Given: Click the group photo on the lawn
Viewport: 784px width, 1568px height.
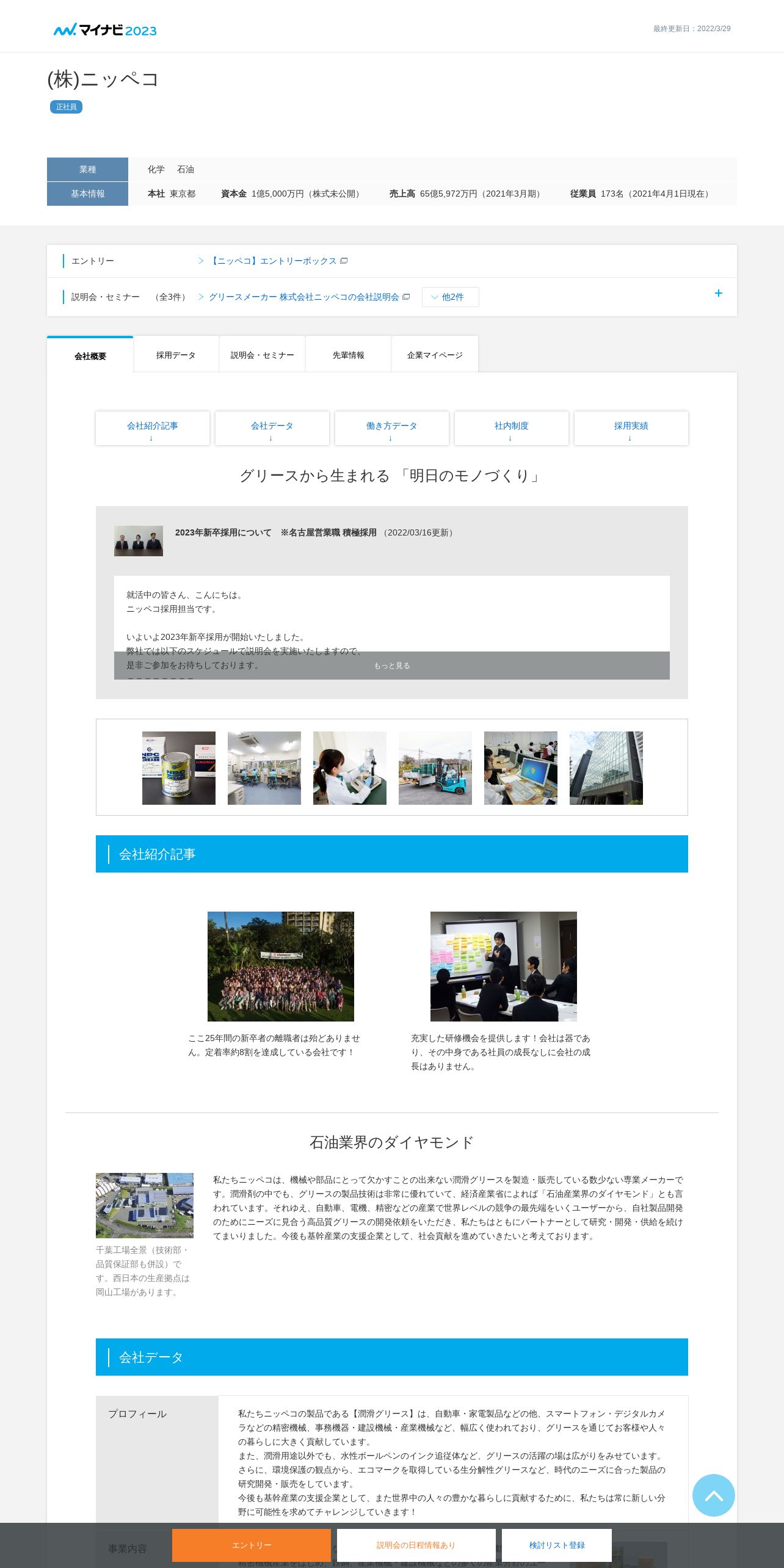Looking at the screenshot, I should (x=281, y=967).
